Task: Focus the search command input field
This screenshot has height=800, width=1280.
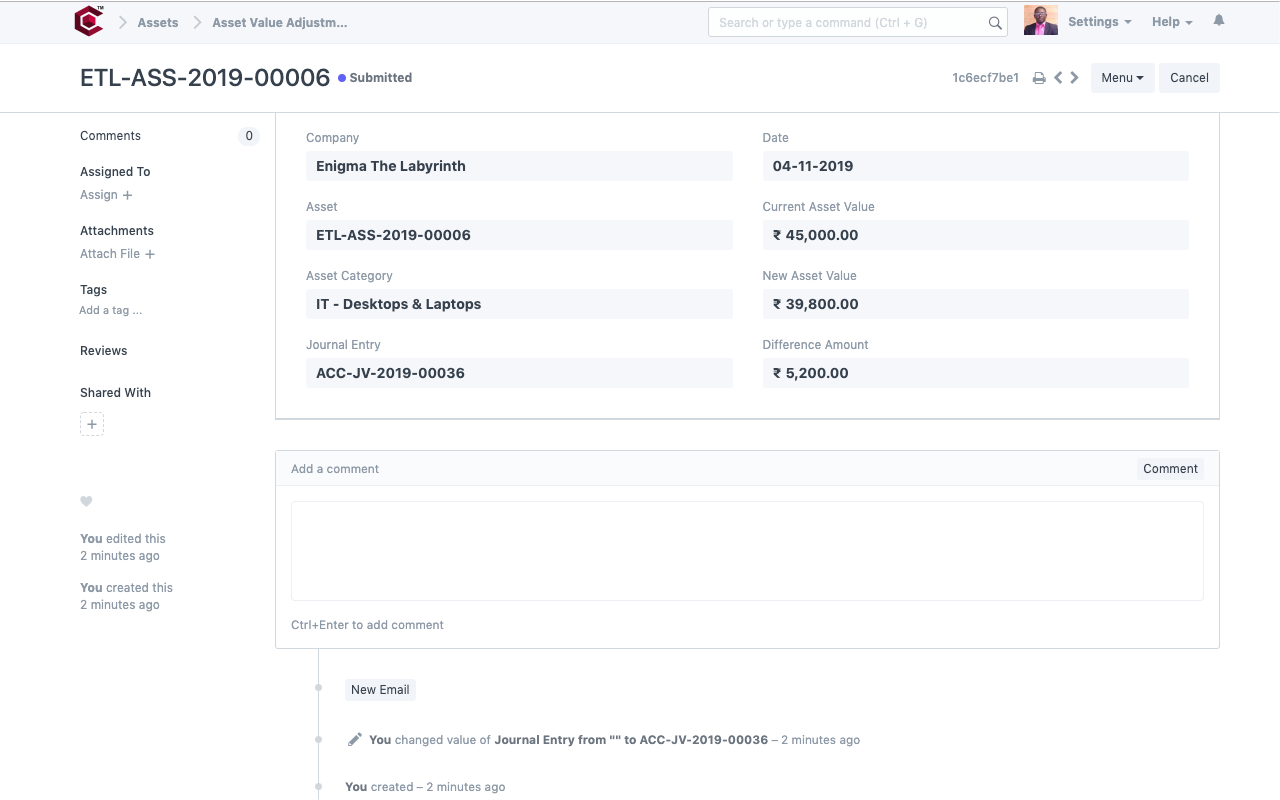Action: click(x=845, y=23)
